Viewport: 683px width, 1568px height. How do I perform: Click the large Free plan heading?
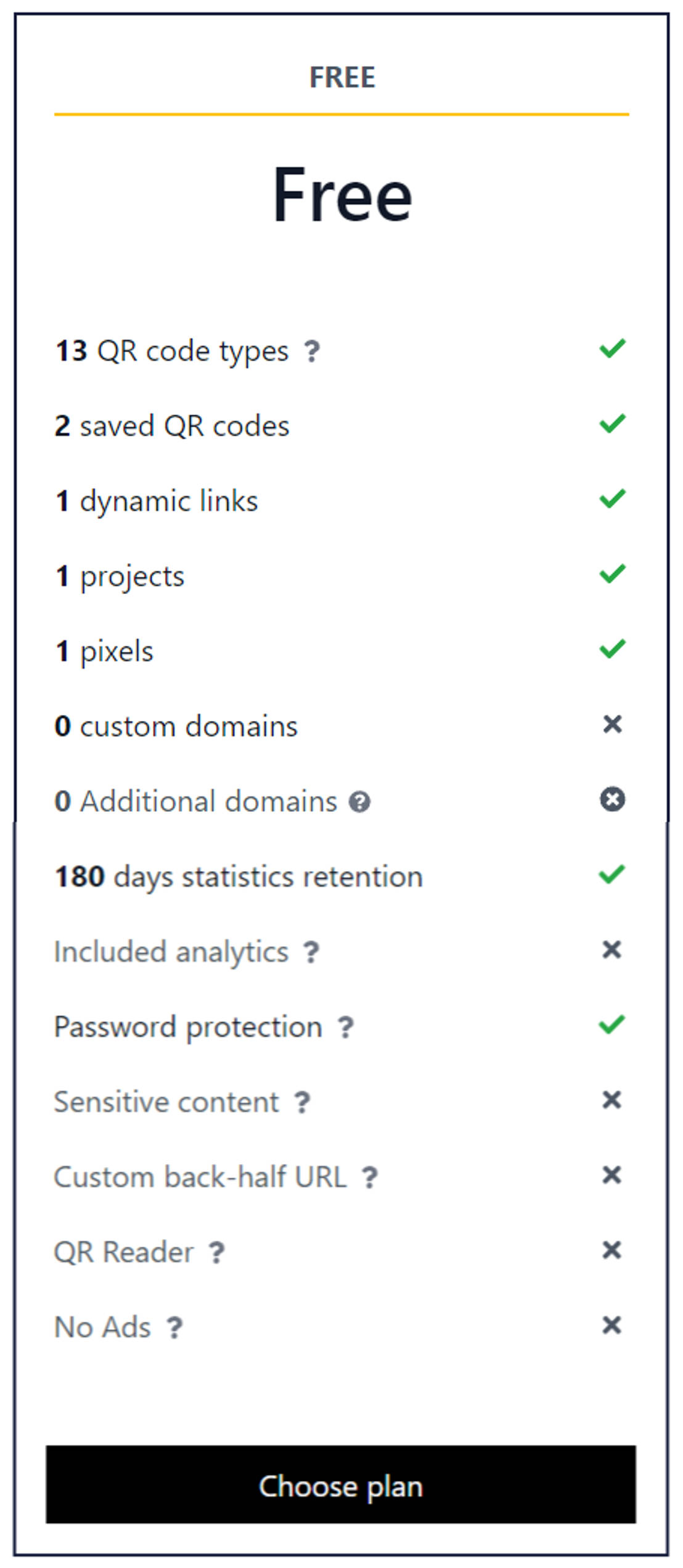click(342, 195)
